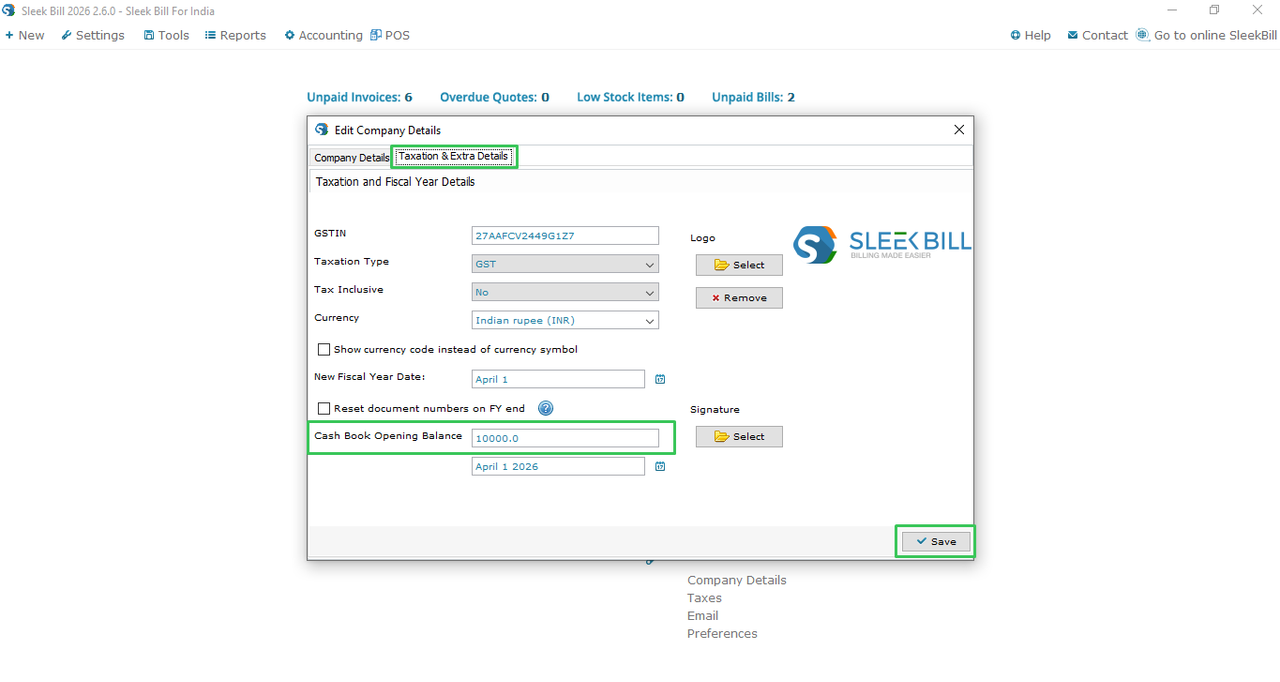This screenshot has height=682, width=1280.
Task: Select the Taxation & Extra Details tab
Action: point(454,156)
